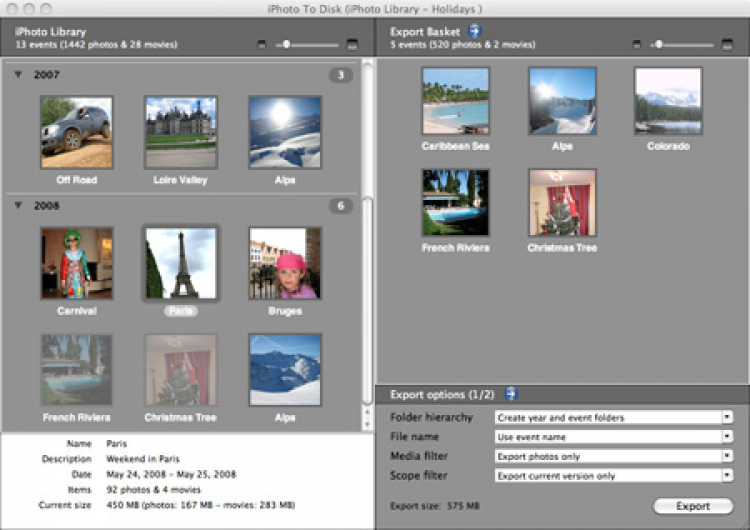Collapse the 2008 events group
Viewport: 750px width, 530px height.
point(18,205)
